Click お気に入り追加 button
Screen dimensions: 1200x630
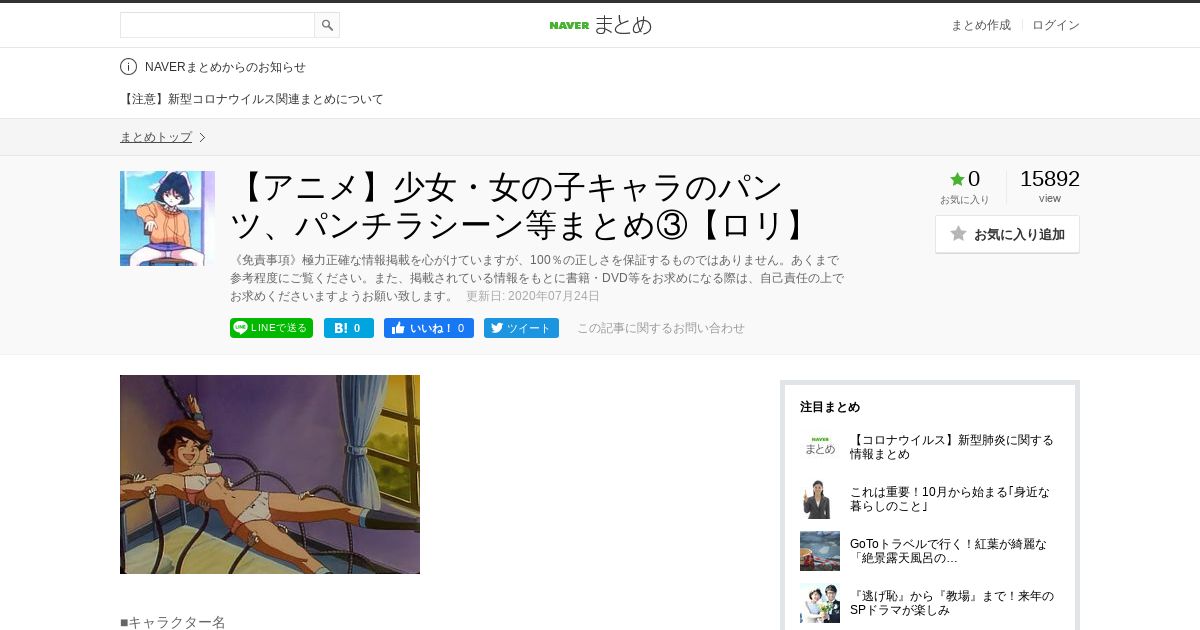1007,234
